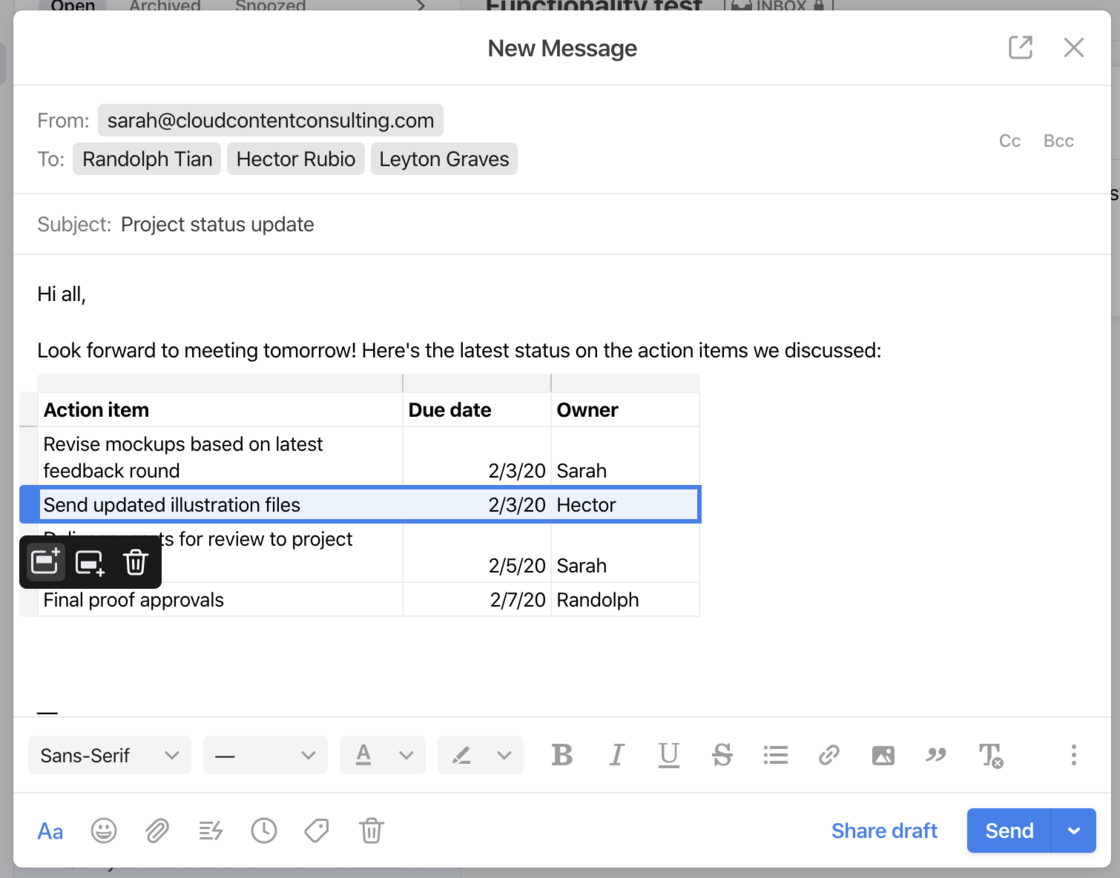Schedule send later with the clock icon
The width and height of the screenshot is (1120, 878).
point(263,830)
